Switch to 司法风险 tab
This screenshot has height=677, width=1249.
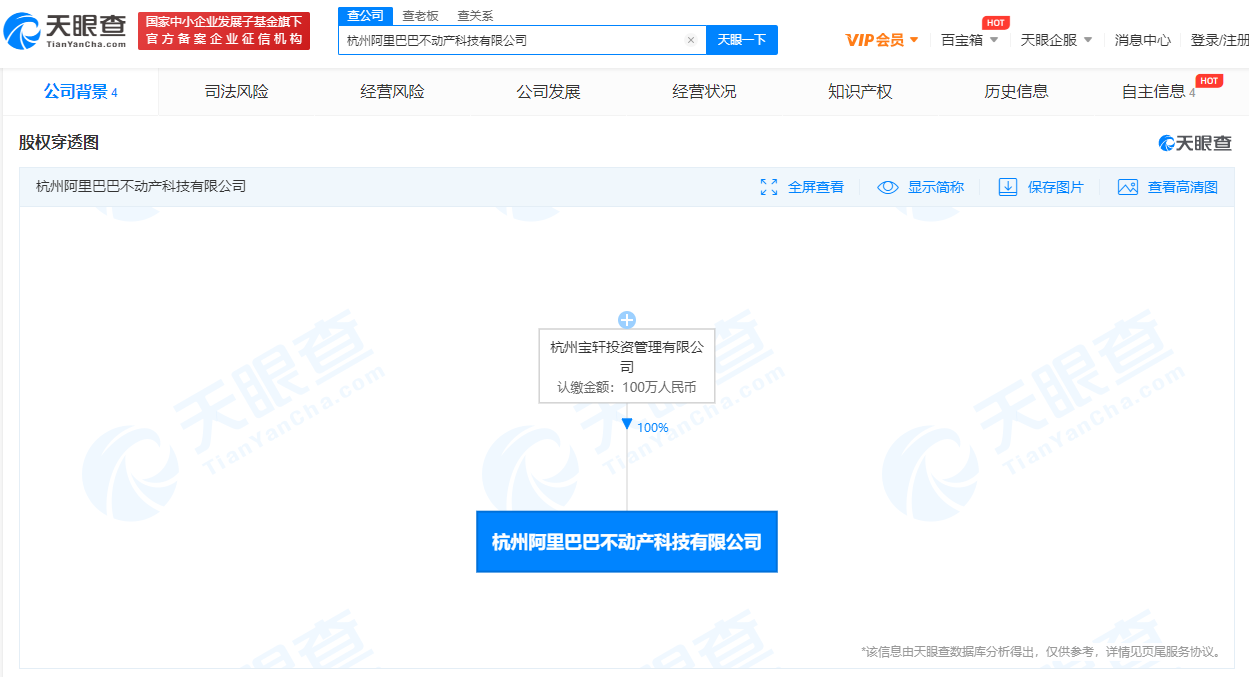pos(237,92)
